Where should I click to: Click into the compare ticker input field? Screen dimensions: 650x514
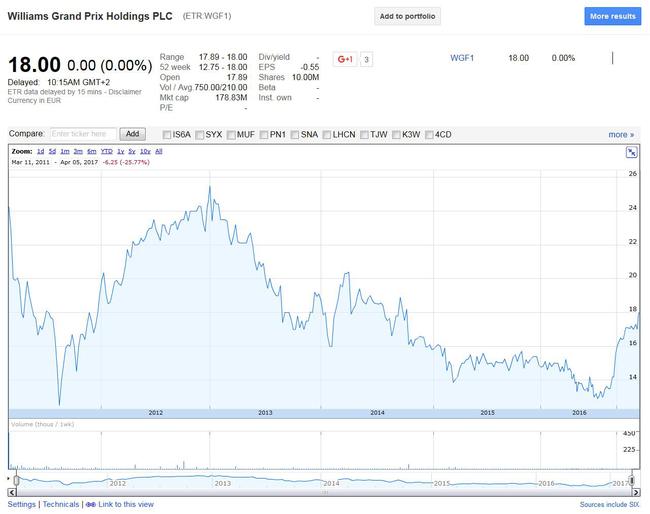pyautogui.click(x=83, y=134)
